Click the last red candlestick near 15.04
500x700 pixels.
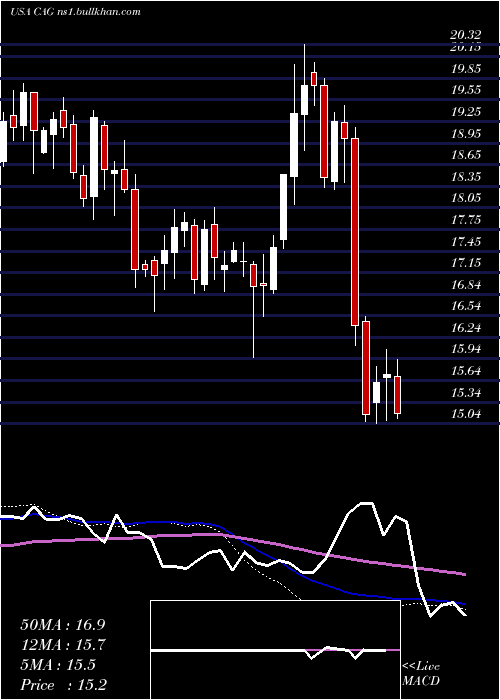397,395
